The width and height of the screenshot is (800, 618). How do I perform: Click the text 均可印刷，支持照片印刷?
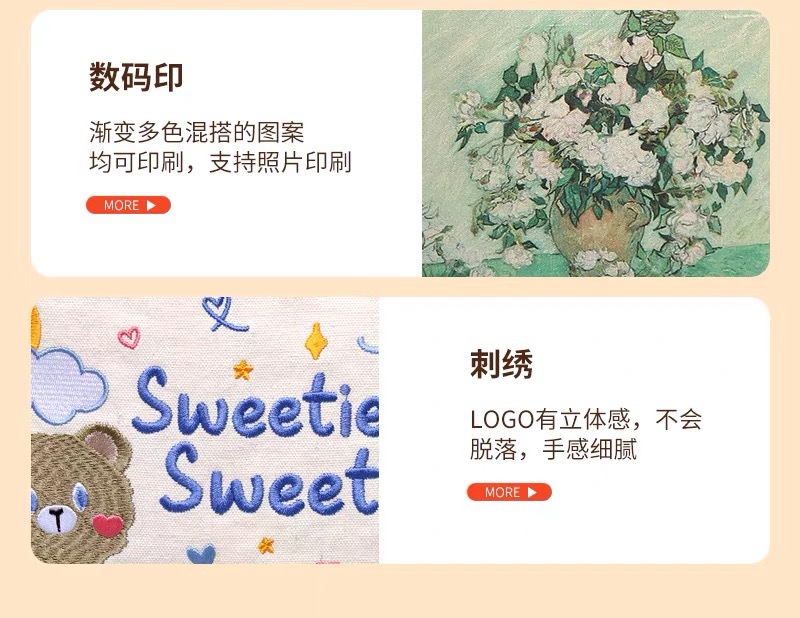click(x=220, y=162)
